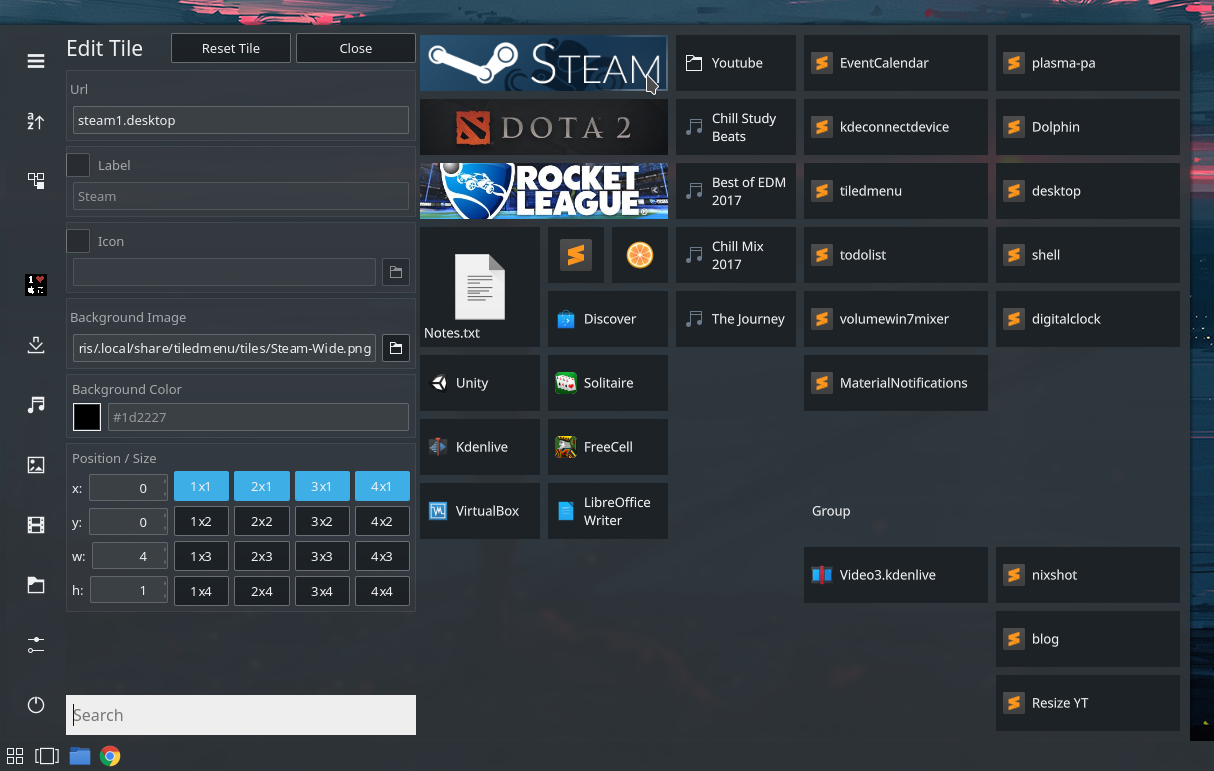Toggle the Icon checkbox

[78, 241]
